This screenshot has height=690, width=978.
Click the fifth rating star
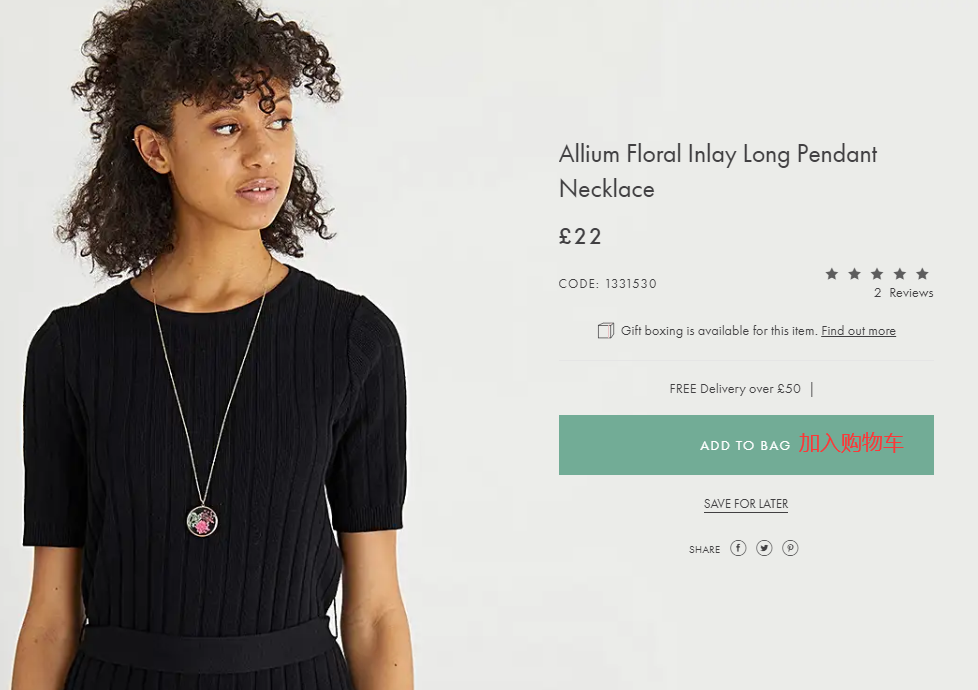point(922,274)
